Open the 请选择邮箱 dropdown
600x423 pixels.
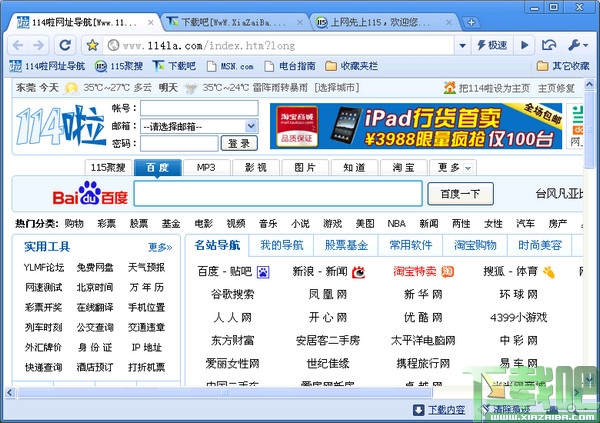pyautogui.click(x=199, y=126)
